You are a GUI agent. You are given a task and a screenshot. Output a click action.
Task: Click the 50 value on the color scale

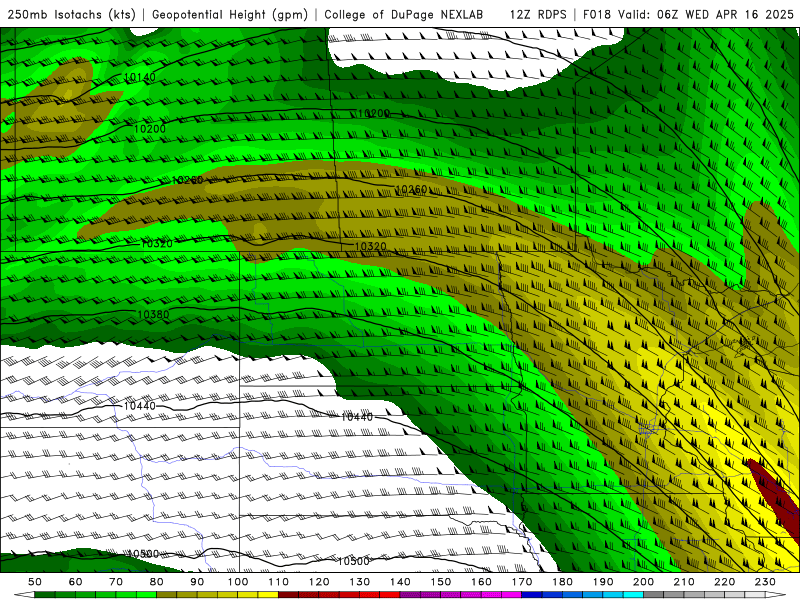pyautogui.click(x=35, y=582)
